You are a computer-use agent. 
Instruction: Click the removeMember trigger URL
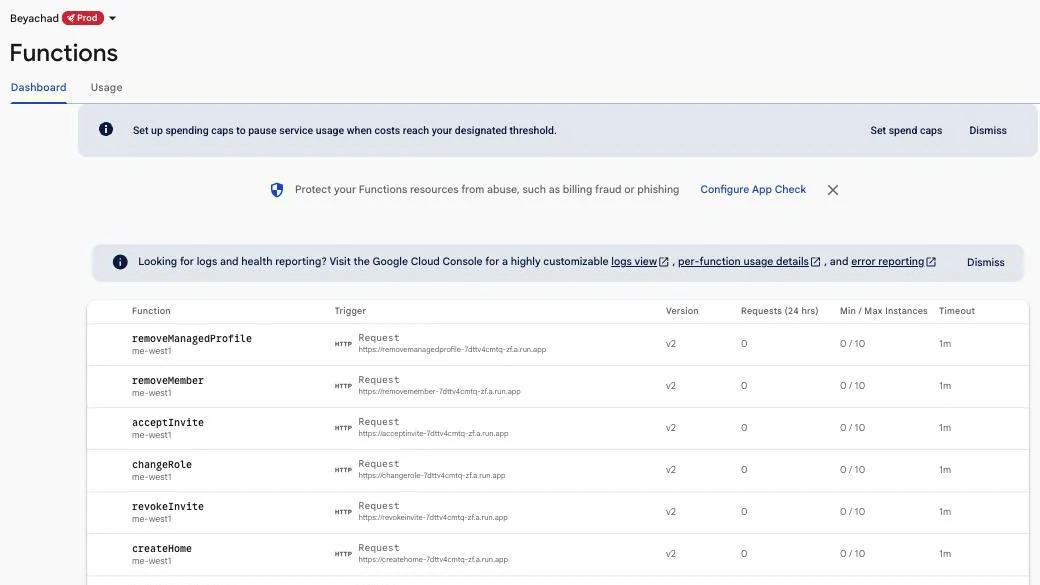click(x=440, y=391)
